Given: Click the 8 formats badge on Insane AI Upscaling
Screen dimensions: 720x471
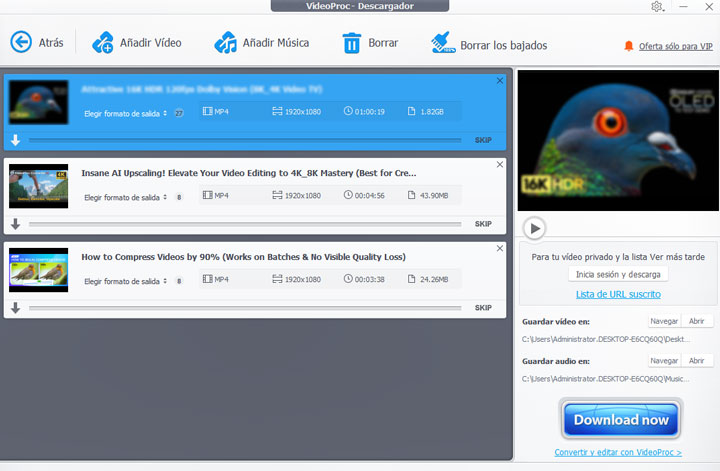Looking at the screenshot, I should [179, 197].
